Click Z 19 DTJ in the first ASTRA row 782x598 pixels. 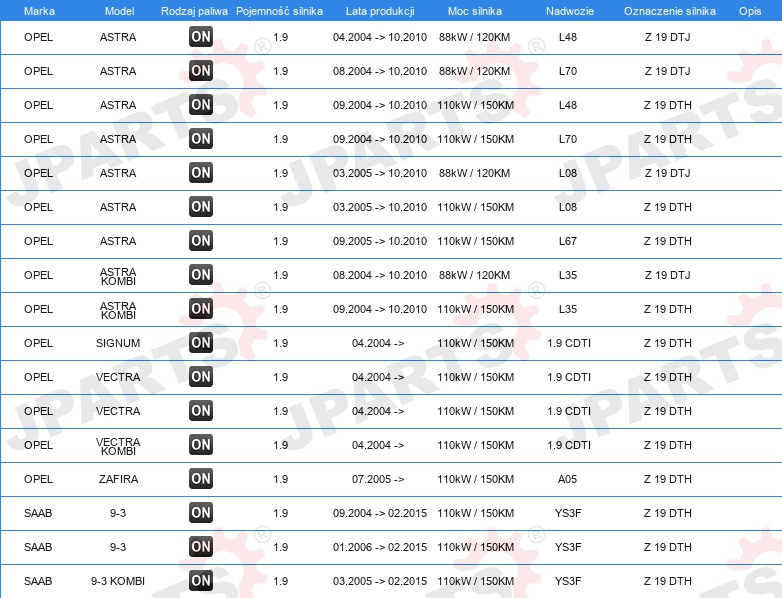point(667,37)
